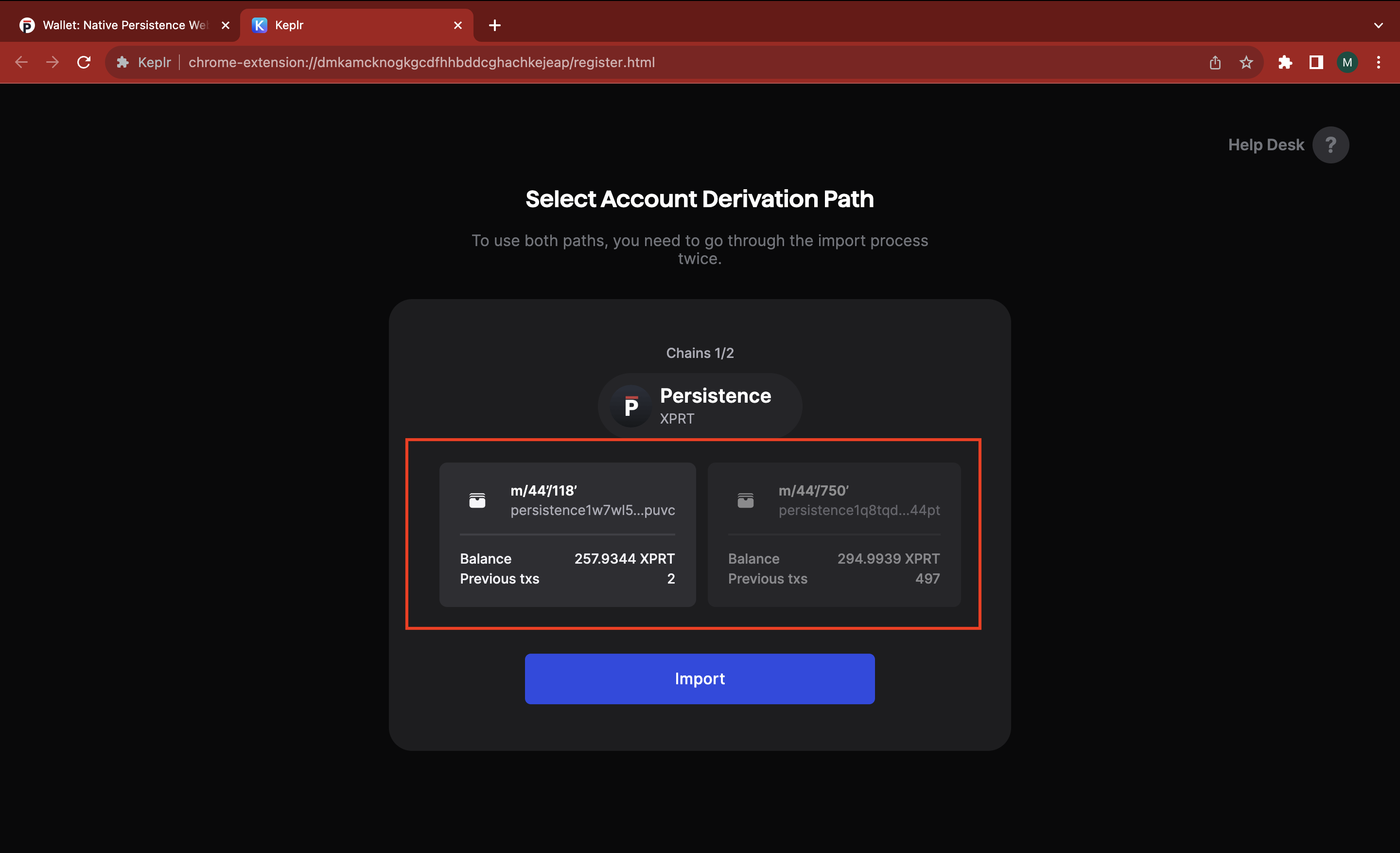This screenshot has height=853, width=1400.
Task: Reload the Keplr register page
Action: click(x=84, y=63)
